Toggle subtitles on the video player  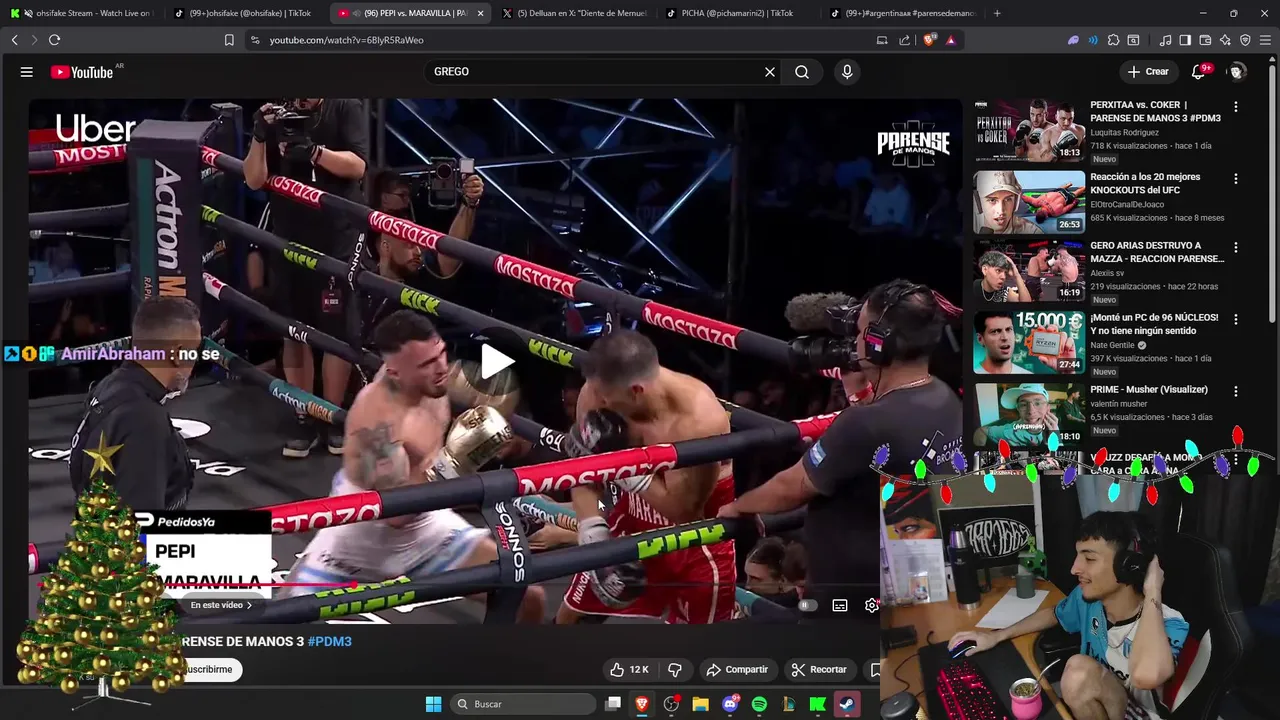[x=840, y=605]
